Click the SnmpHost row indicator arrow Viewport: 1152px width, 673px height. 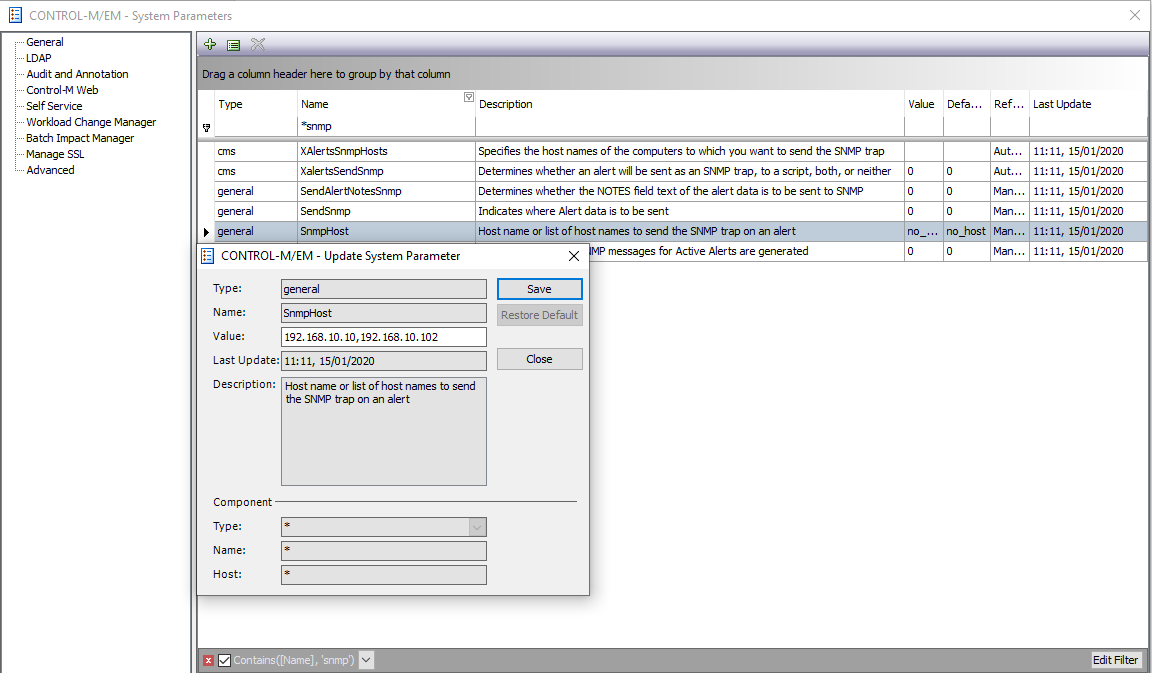point(206,231)
